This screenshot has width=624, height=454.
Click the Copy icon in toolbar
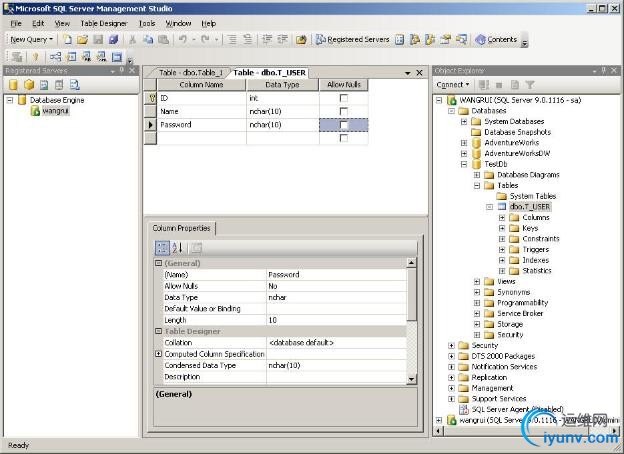pyautogui.click(x=148, y=39)
